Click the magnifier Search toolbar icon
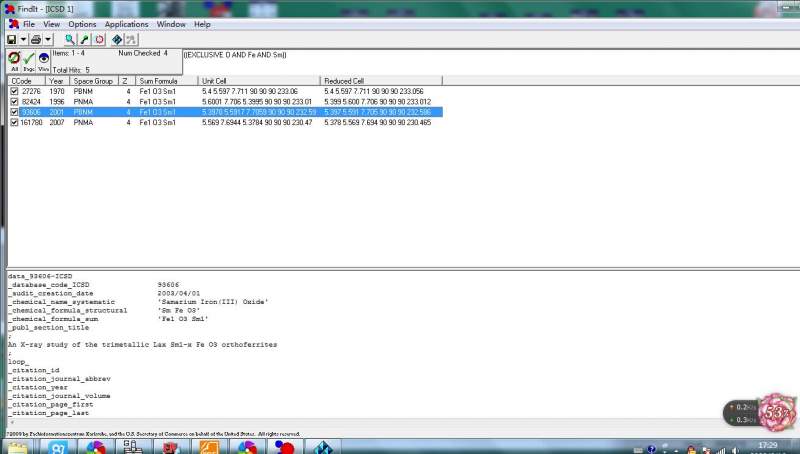Screen dimensions: 800x454 [x=70, y=39]
